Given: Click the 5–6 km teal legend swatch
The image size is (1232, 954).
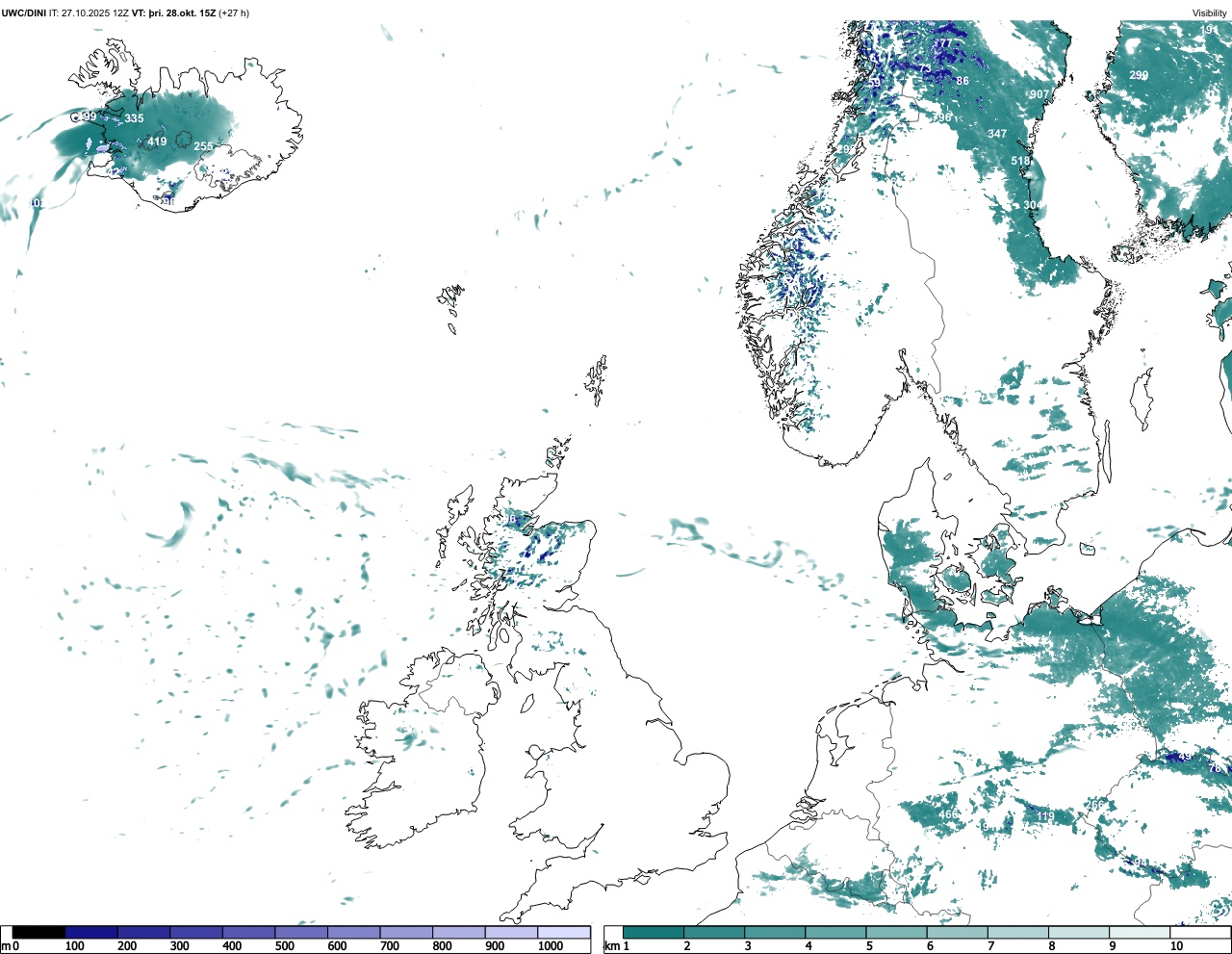Looking at the screenshot, I should (x=897, y=933).
